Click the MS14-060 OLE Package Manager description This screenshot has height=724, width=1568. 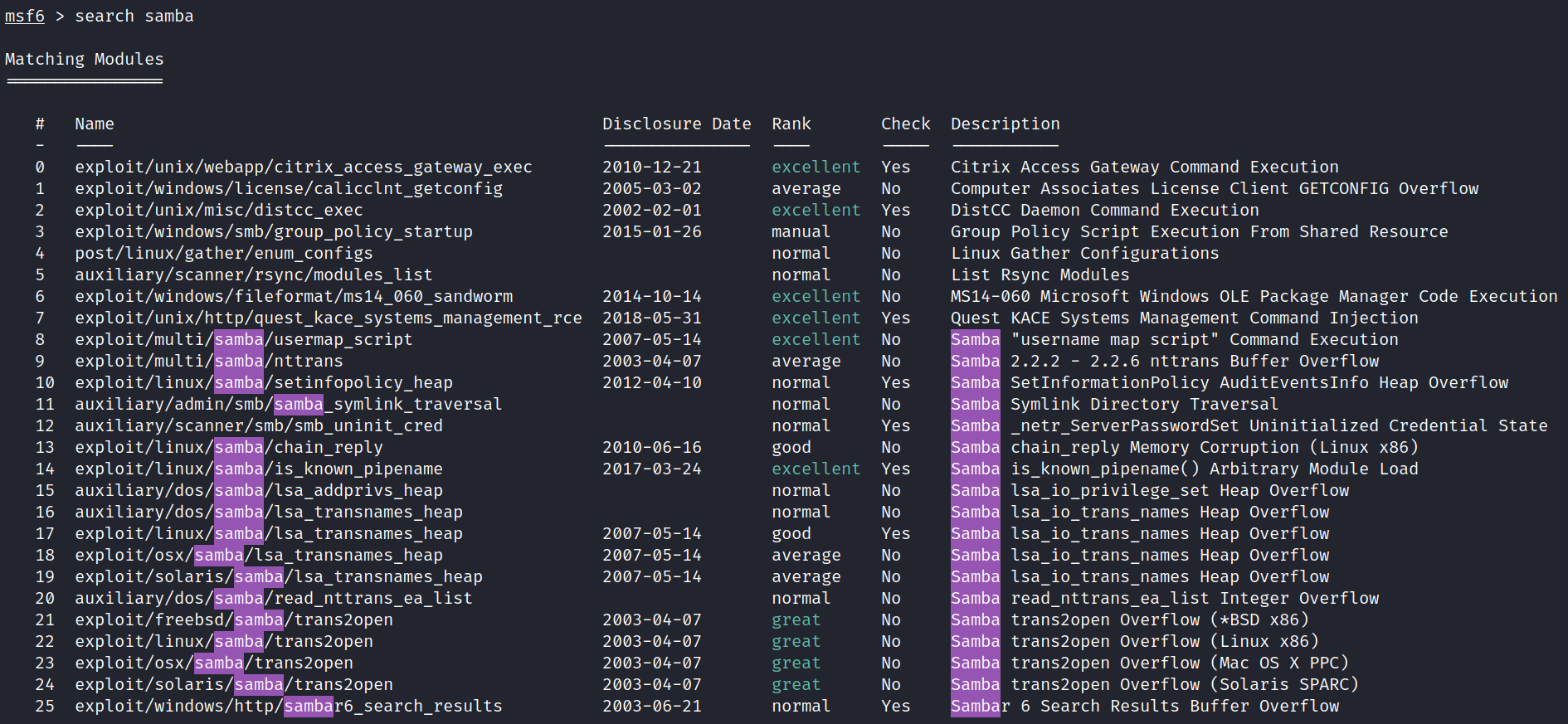click(x=1254, y=296)
